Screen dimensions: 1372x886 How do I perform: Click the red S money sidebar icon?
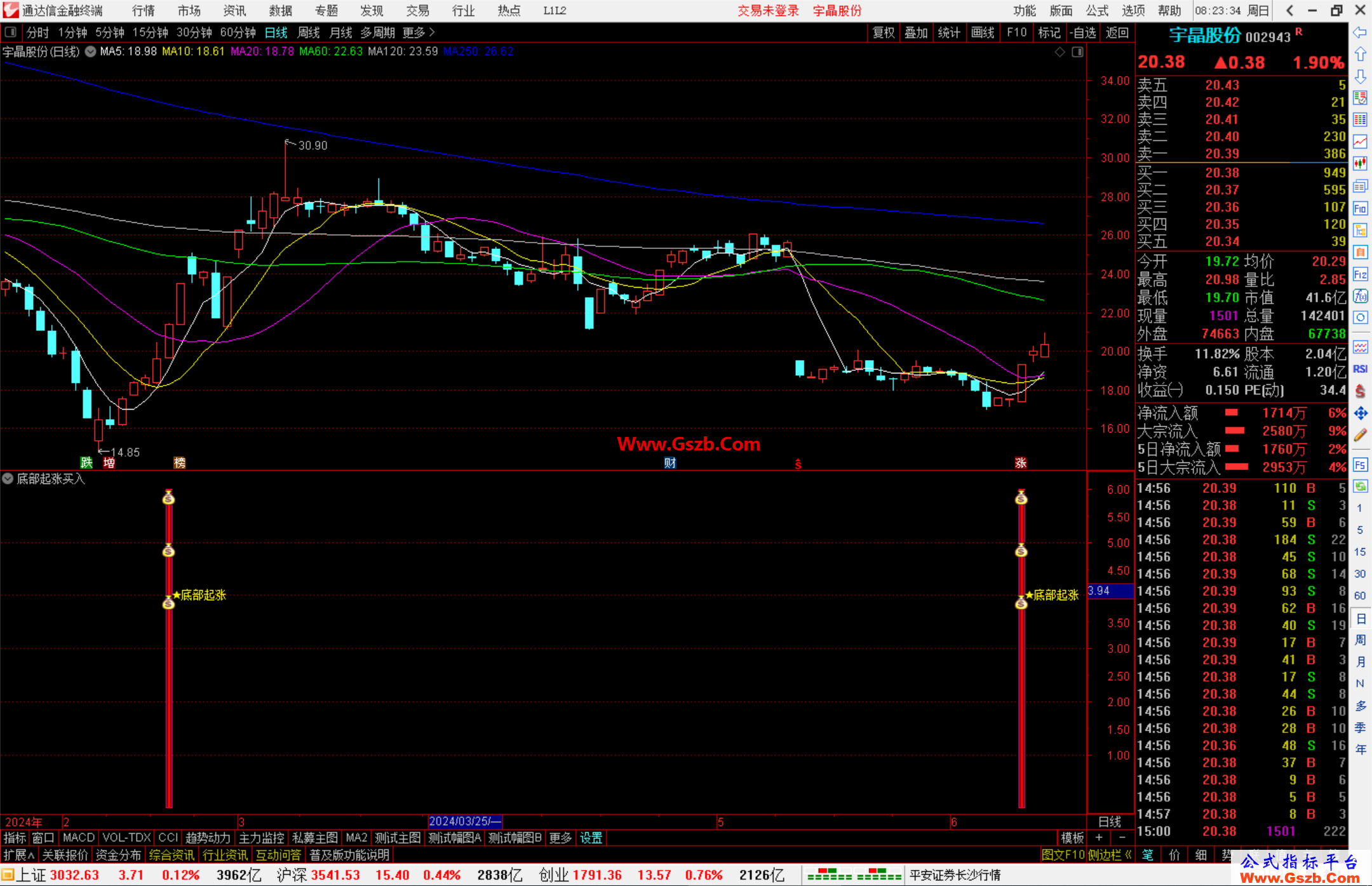point(1360,391)
